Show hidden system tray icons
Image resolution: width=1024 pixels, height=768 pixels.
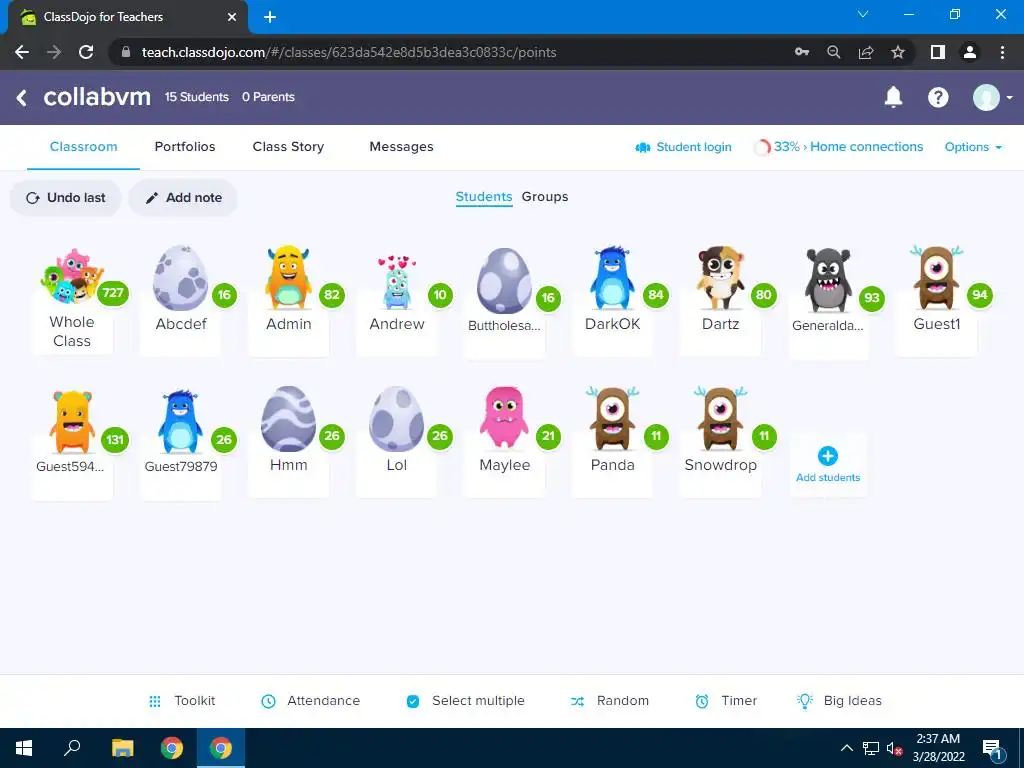(x=846, y=748)
